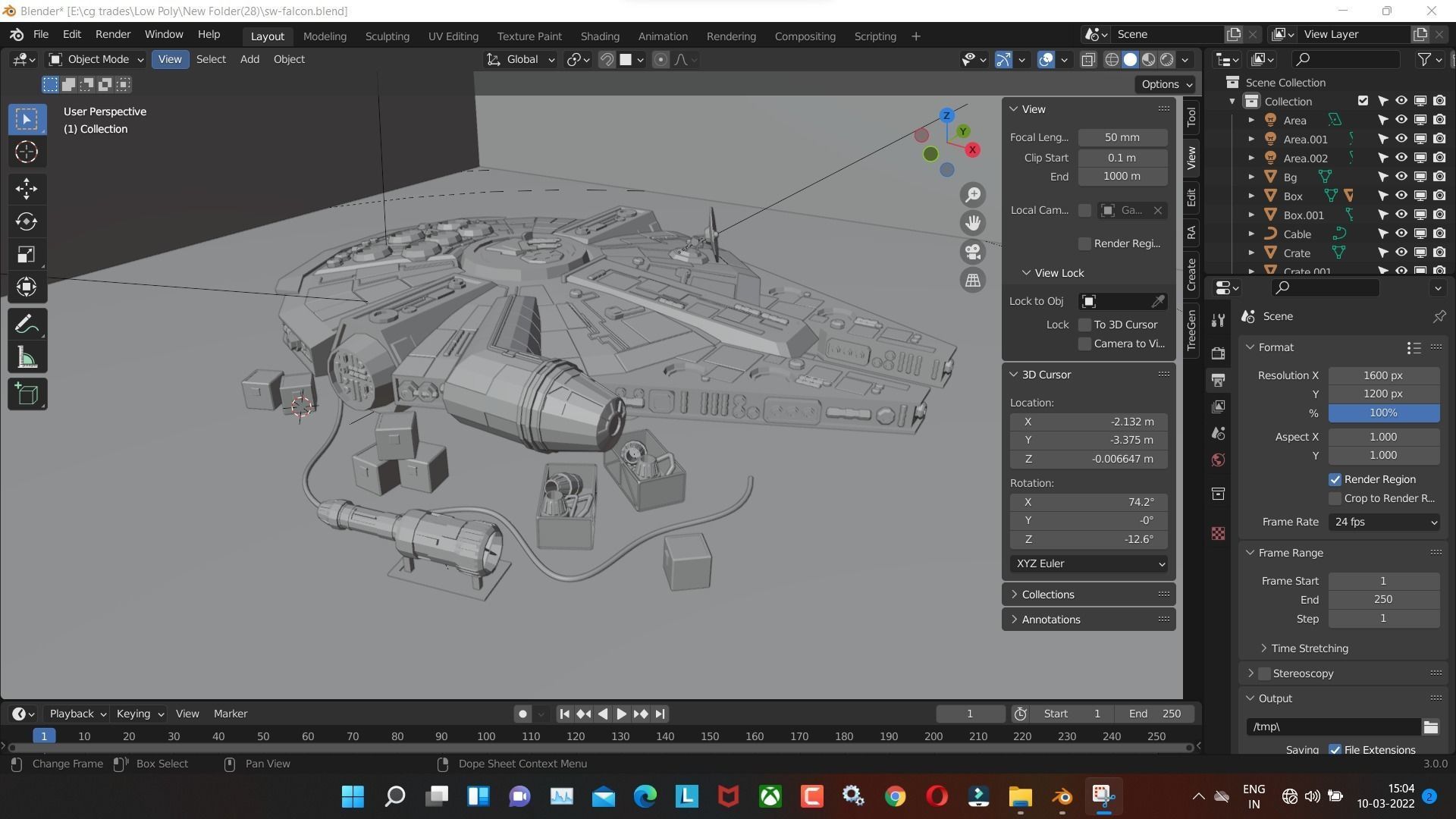Screen dimensions: 1456x819
Task: Jump to the last frame
Action: coord(660,714)
